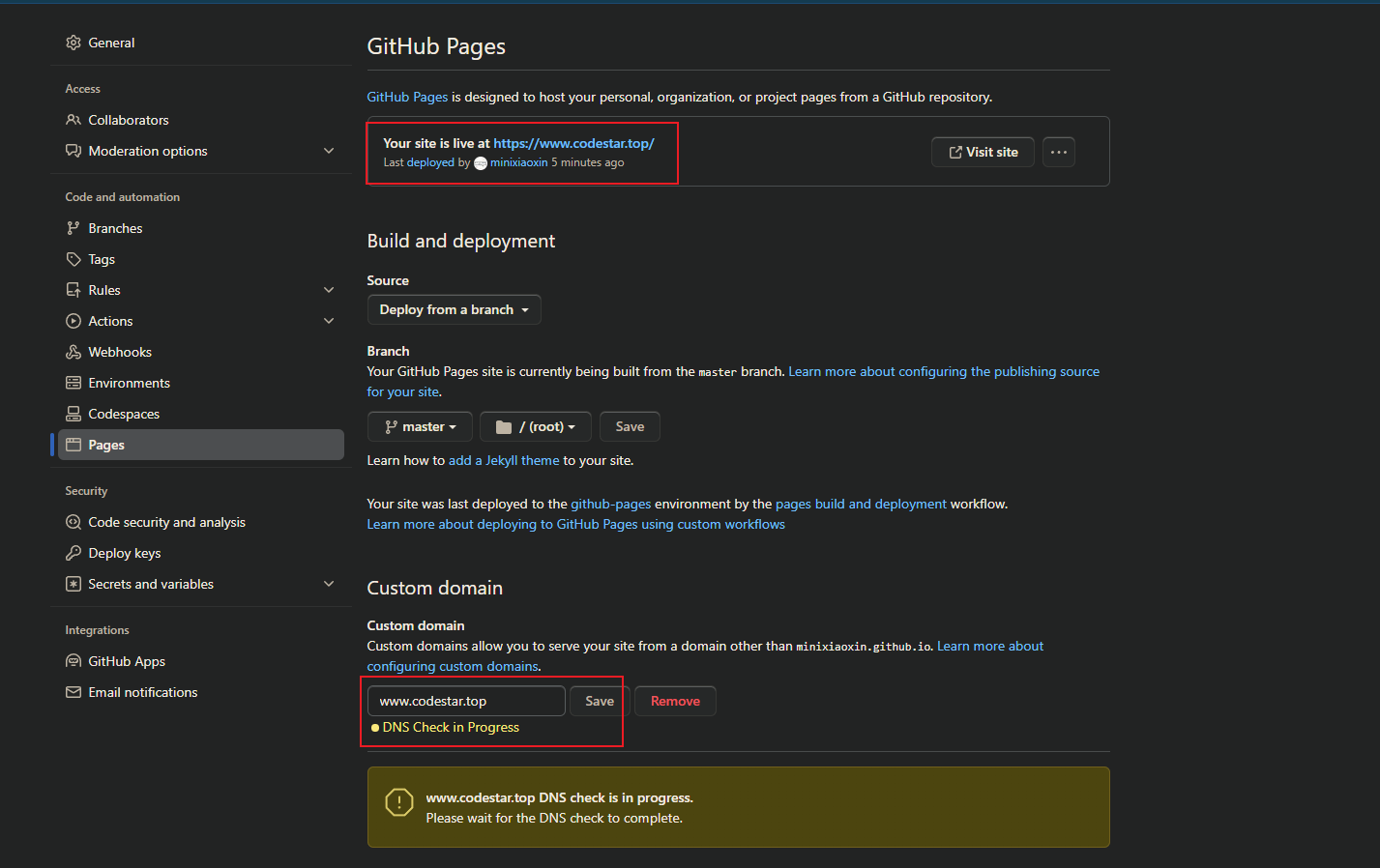Image resolution: width=1380 pixels, height=868 pixels.
Task: Expand the Rules section chevron
Action: point(329,290)
